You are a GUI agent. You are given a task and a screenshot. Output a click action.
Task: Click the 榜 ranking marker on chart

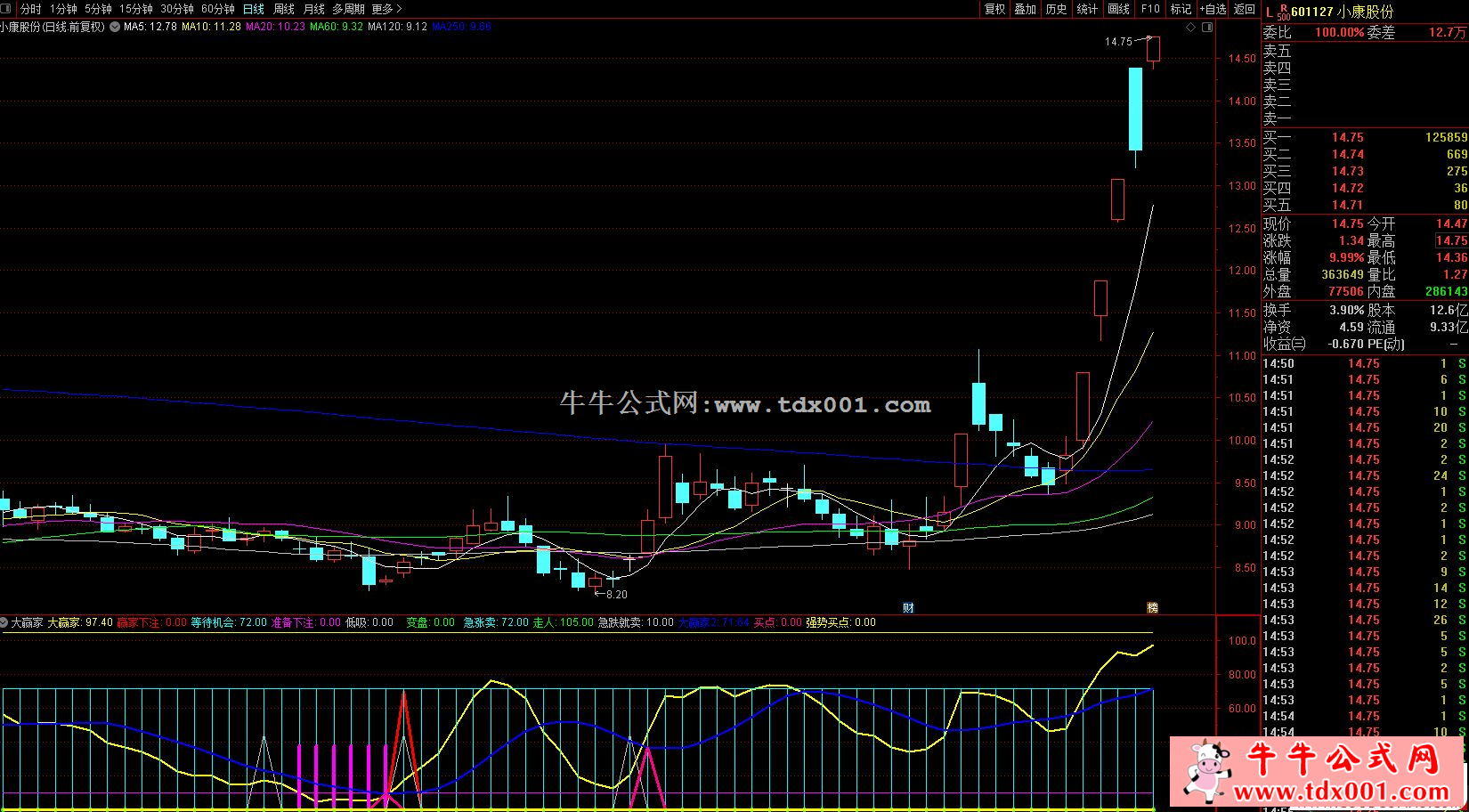coord(1153,608)
